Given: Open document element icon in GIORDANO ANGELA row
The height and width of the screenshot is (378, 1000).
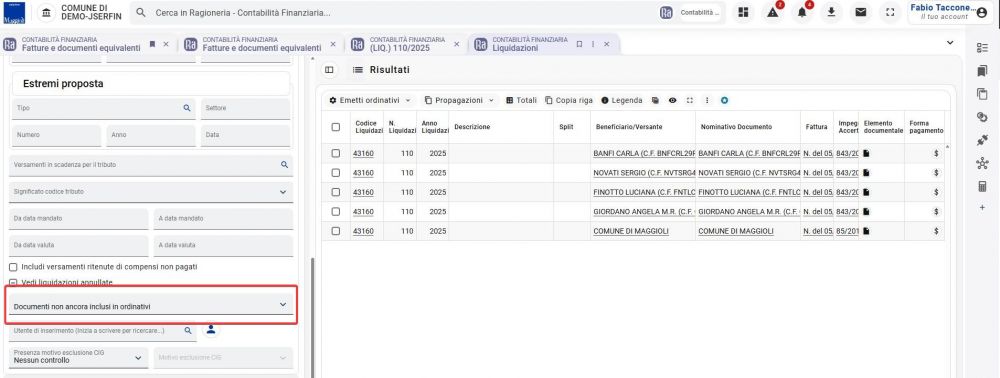Looking at the screenshot, I should click(x=867, y=212).
